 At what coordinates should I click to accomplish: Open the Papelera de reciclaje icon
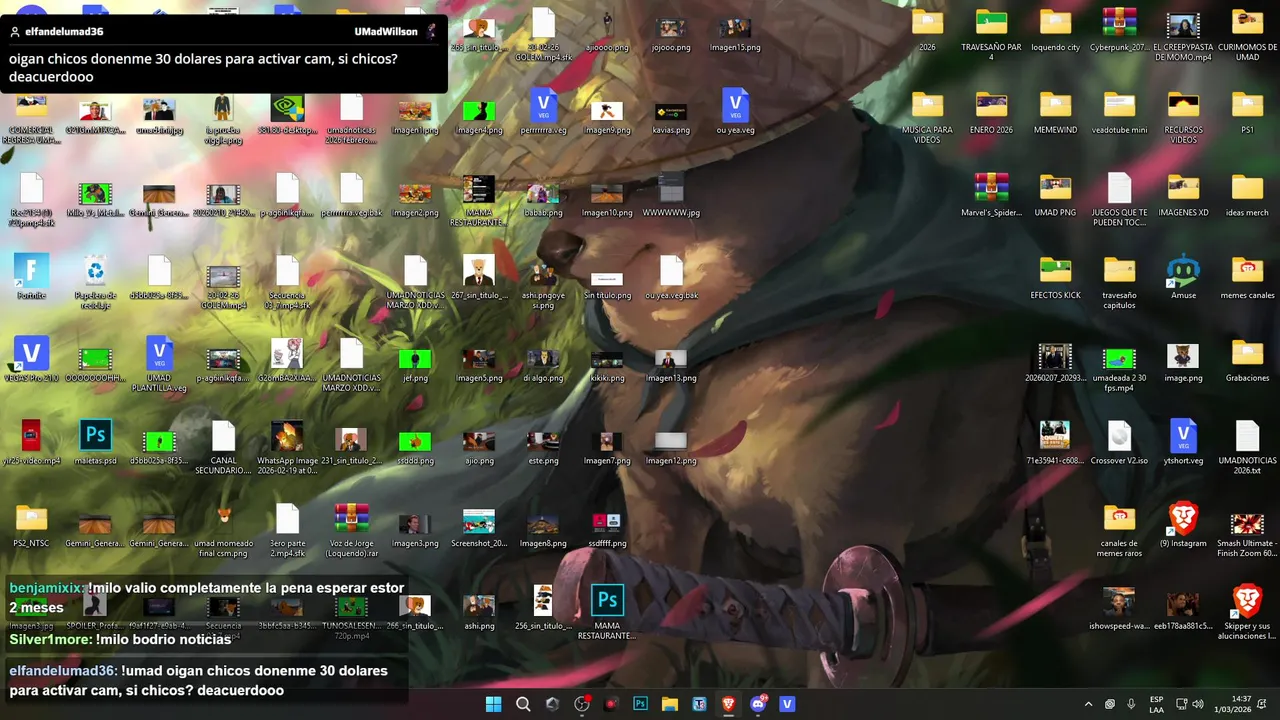point(95,277)
